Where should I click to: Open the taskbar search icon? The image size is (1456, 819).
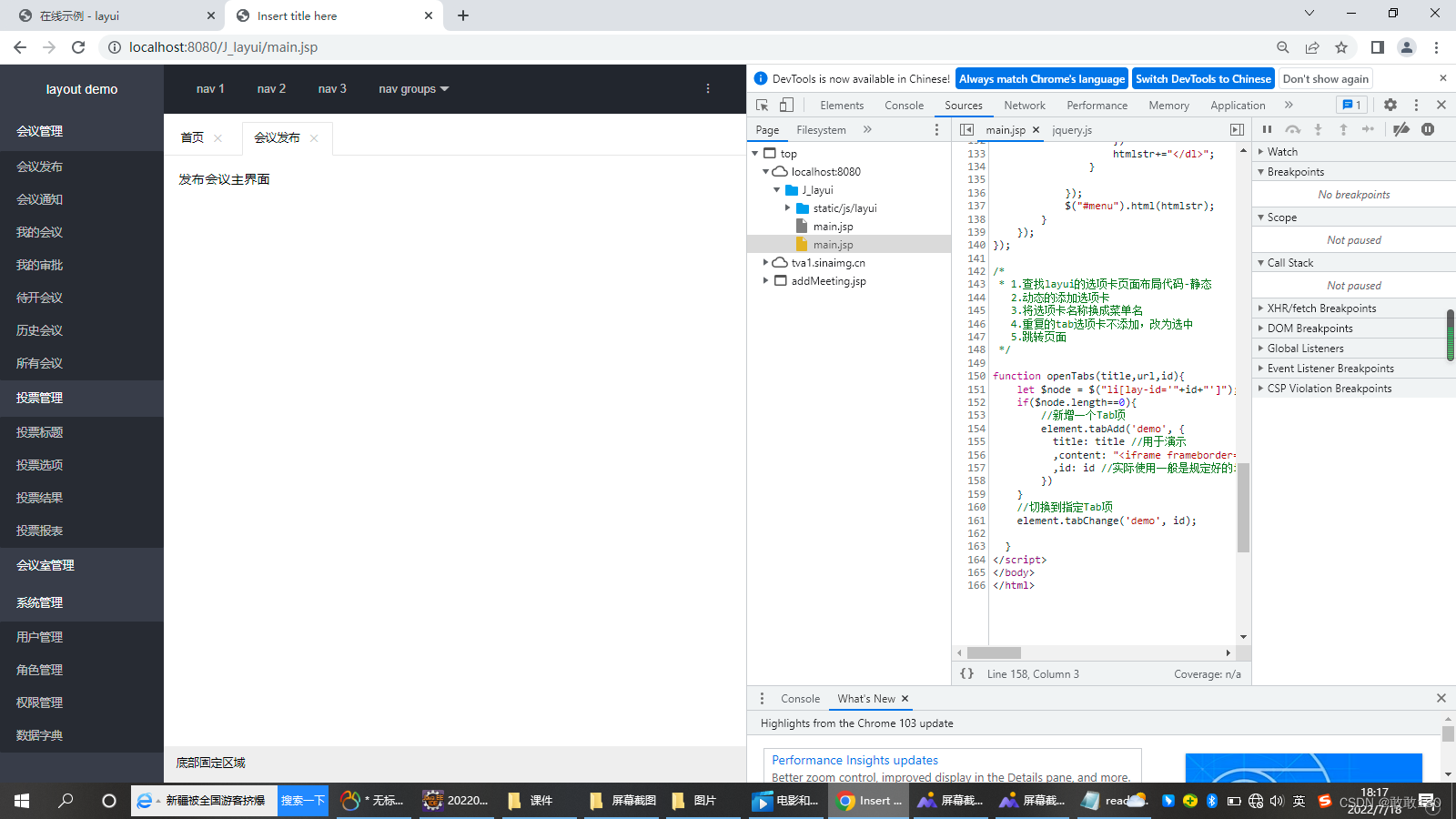(x=66, y=801)
